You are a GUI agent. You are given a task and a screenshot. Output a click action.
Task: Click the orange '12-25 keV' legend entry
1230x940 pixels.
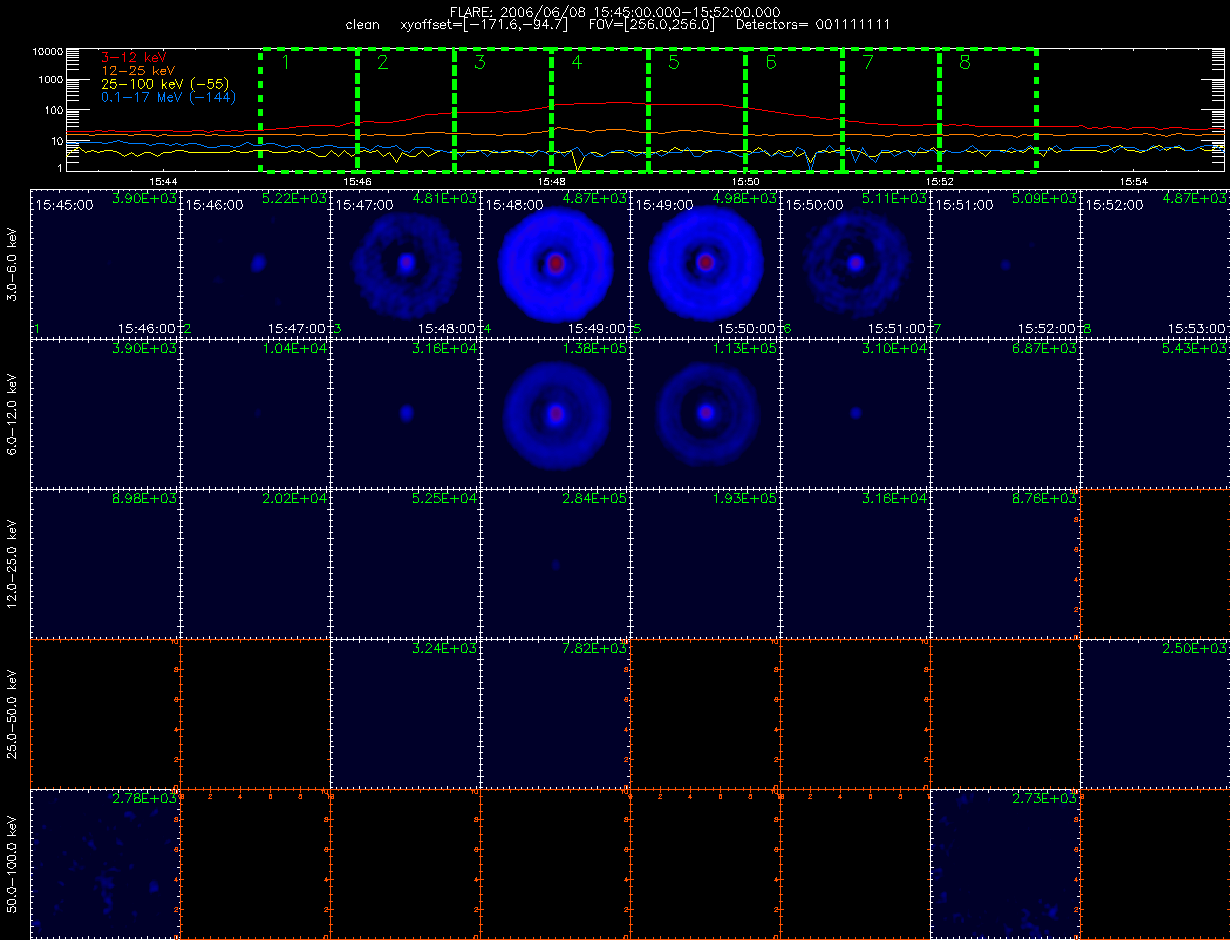(138, 72)
